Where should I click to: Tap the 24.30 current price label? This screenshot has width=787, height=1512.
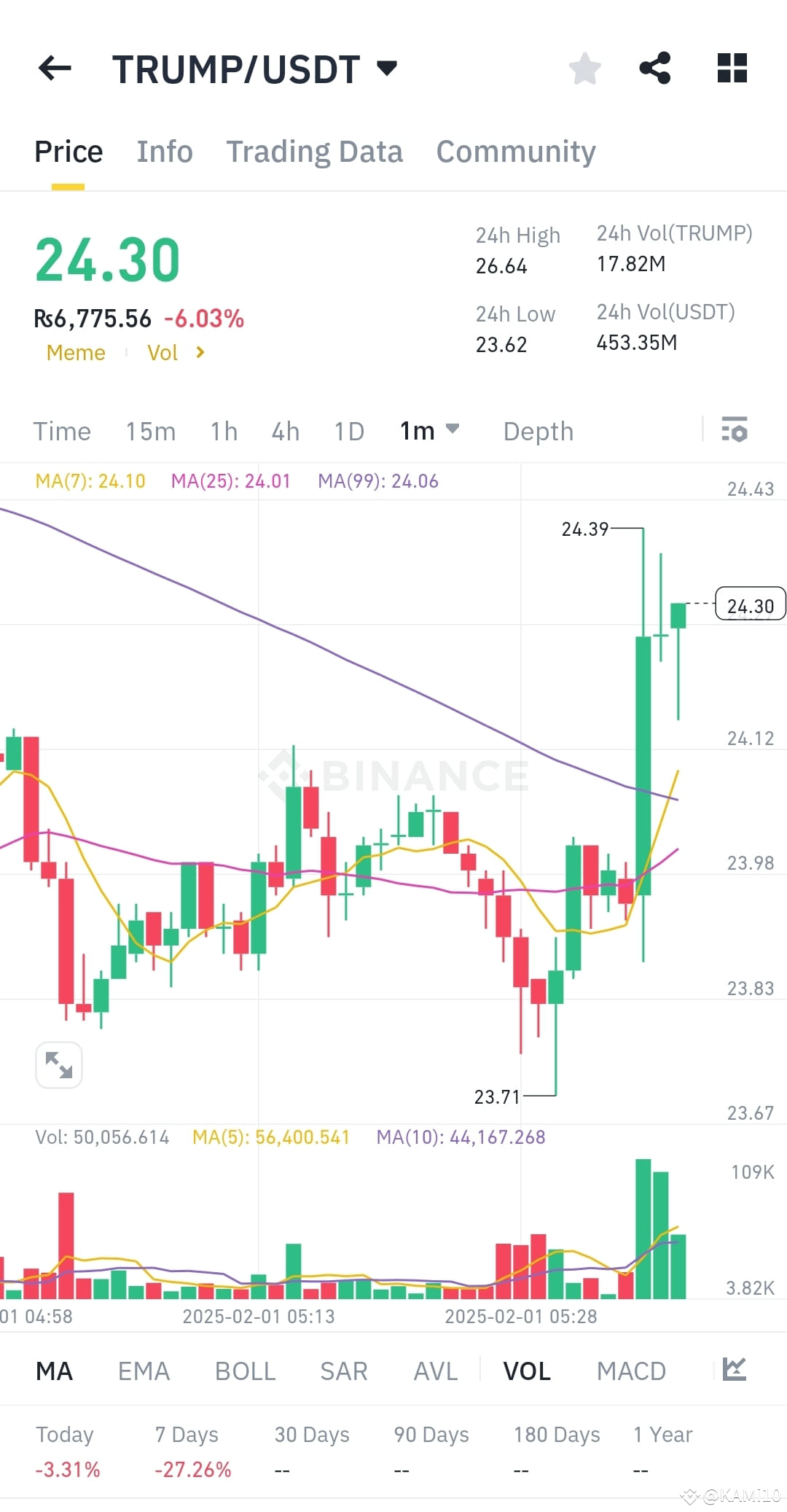tap(750, 604)
